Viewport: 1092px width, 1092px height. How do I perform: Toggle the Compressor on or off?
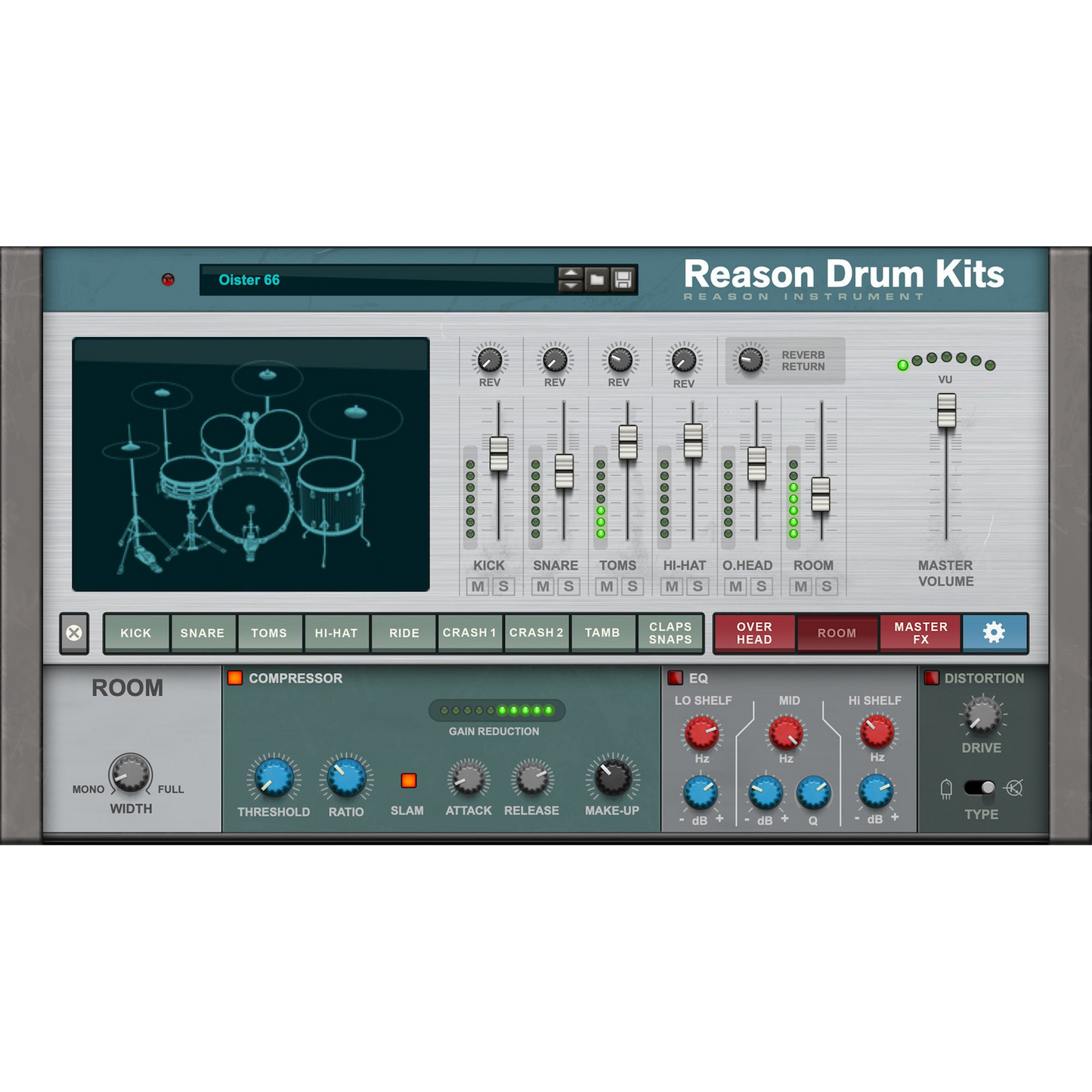click(234, 678)
